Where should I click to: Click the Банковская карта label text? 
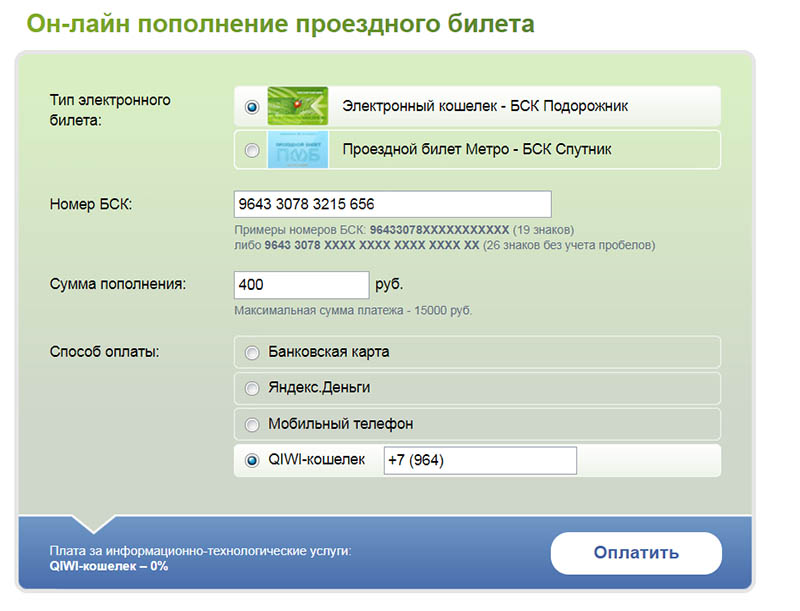[x=329, y=352]
